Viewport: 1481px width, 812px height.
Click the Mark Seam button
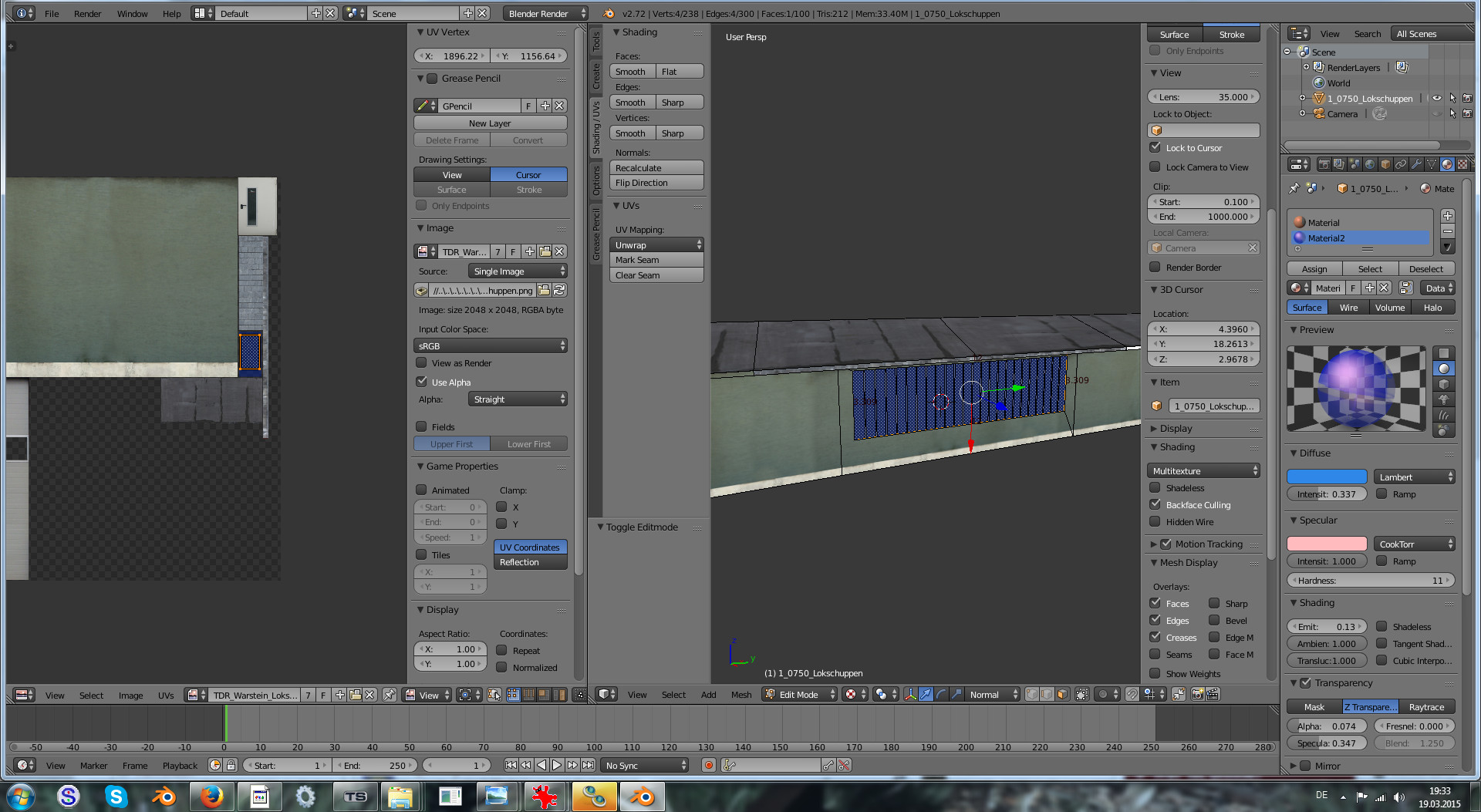[656, 261]
